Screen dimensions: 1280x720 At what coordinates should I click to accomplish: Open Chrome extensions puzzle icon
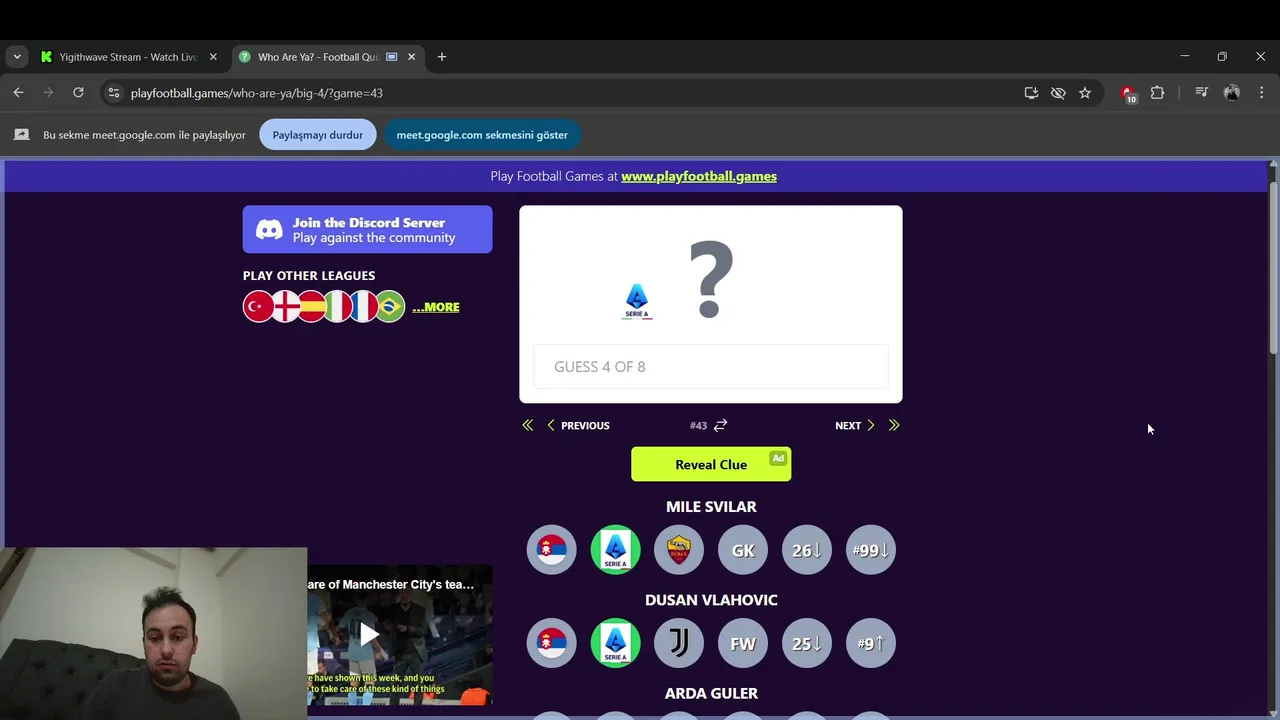click(x=1157, y=93)
